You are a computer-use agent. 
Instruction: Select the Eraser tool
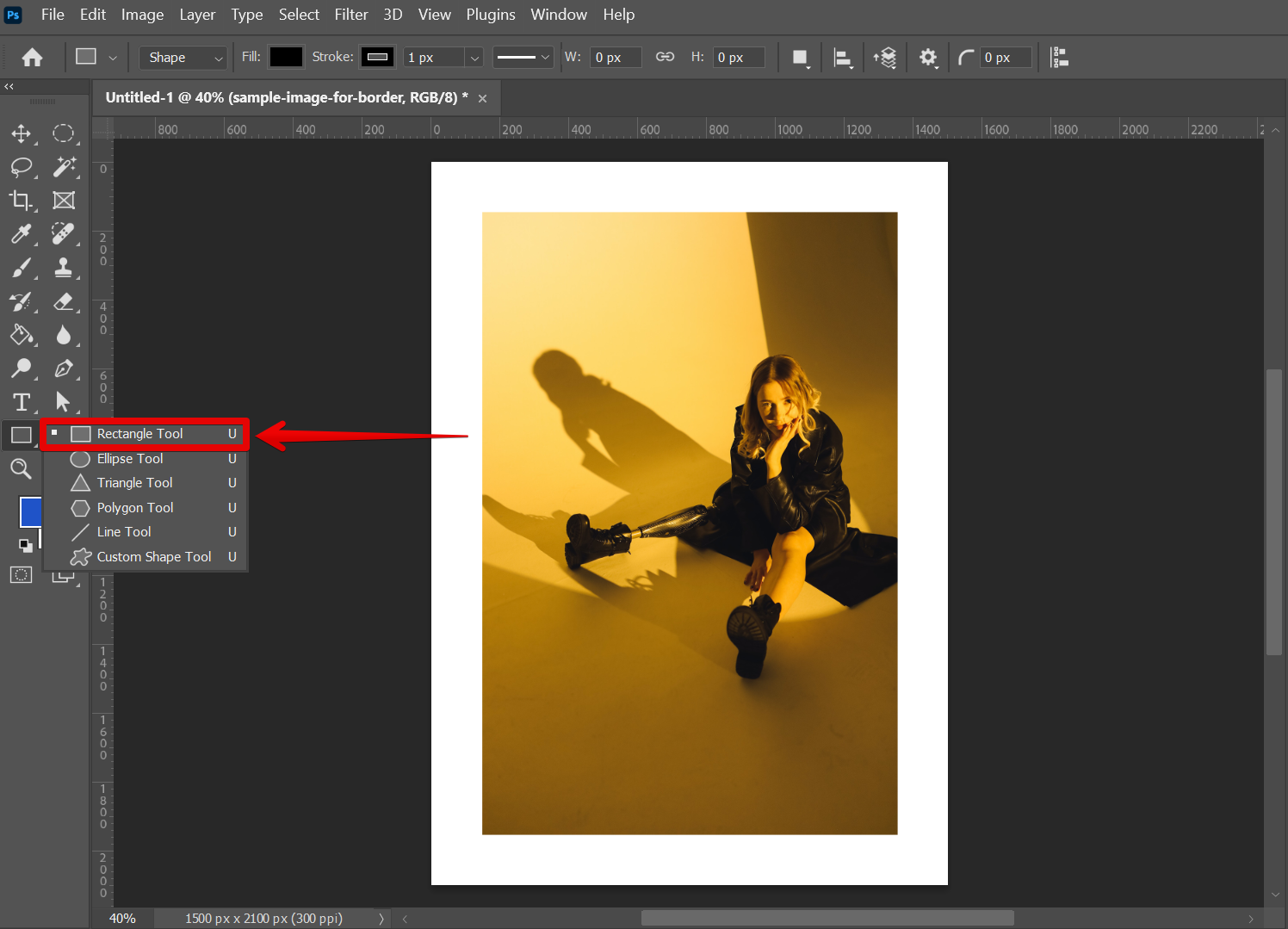(x=64, y=301)
